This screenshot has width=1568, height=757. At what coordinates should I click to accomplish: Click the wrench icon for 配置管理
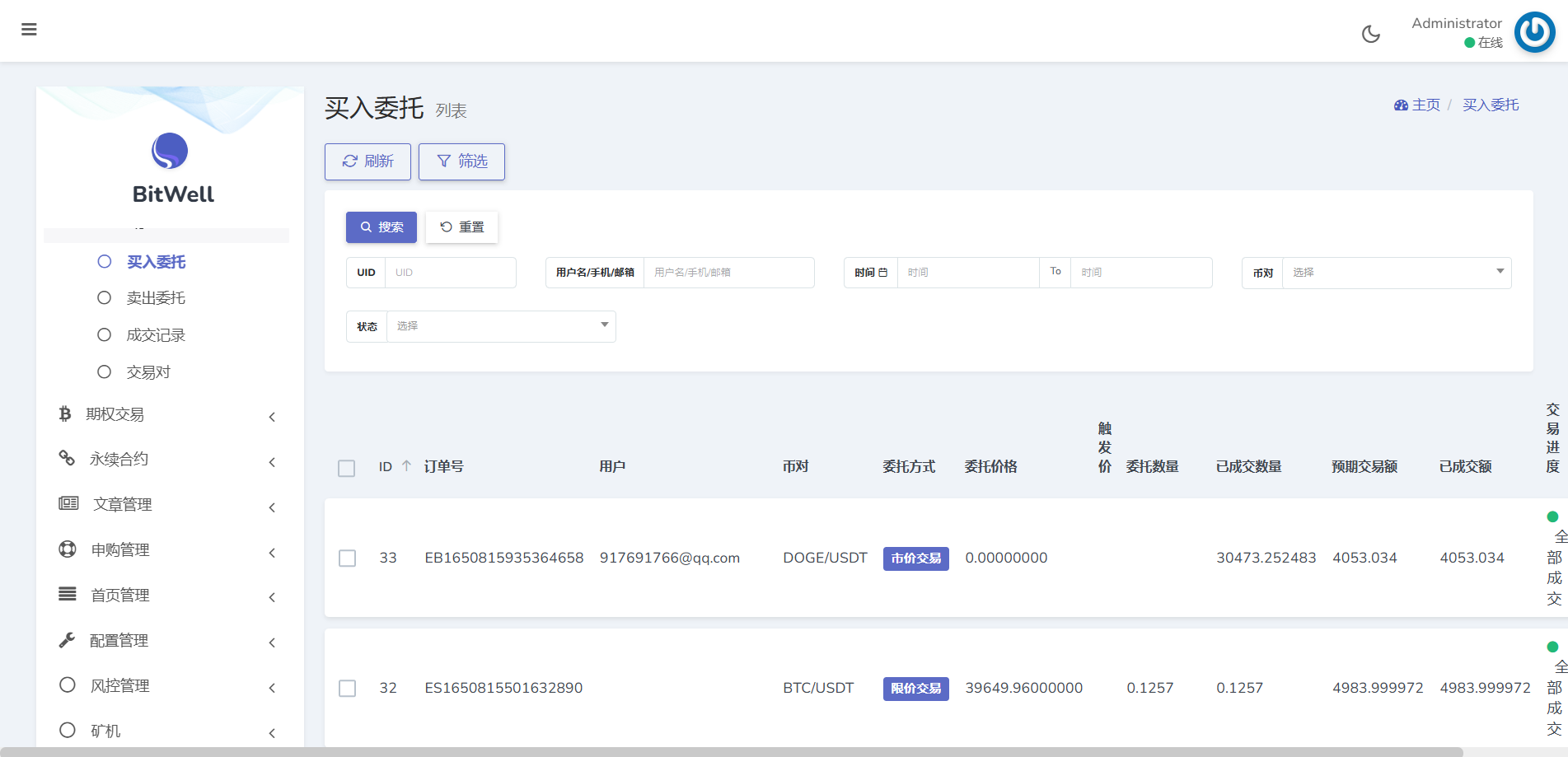tap(67, 640)
